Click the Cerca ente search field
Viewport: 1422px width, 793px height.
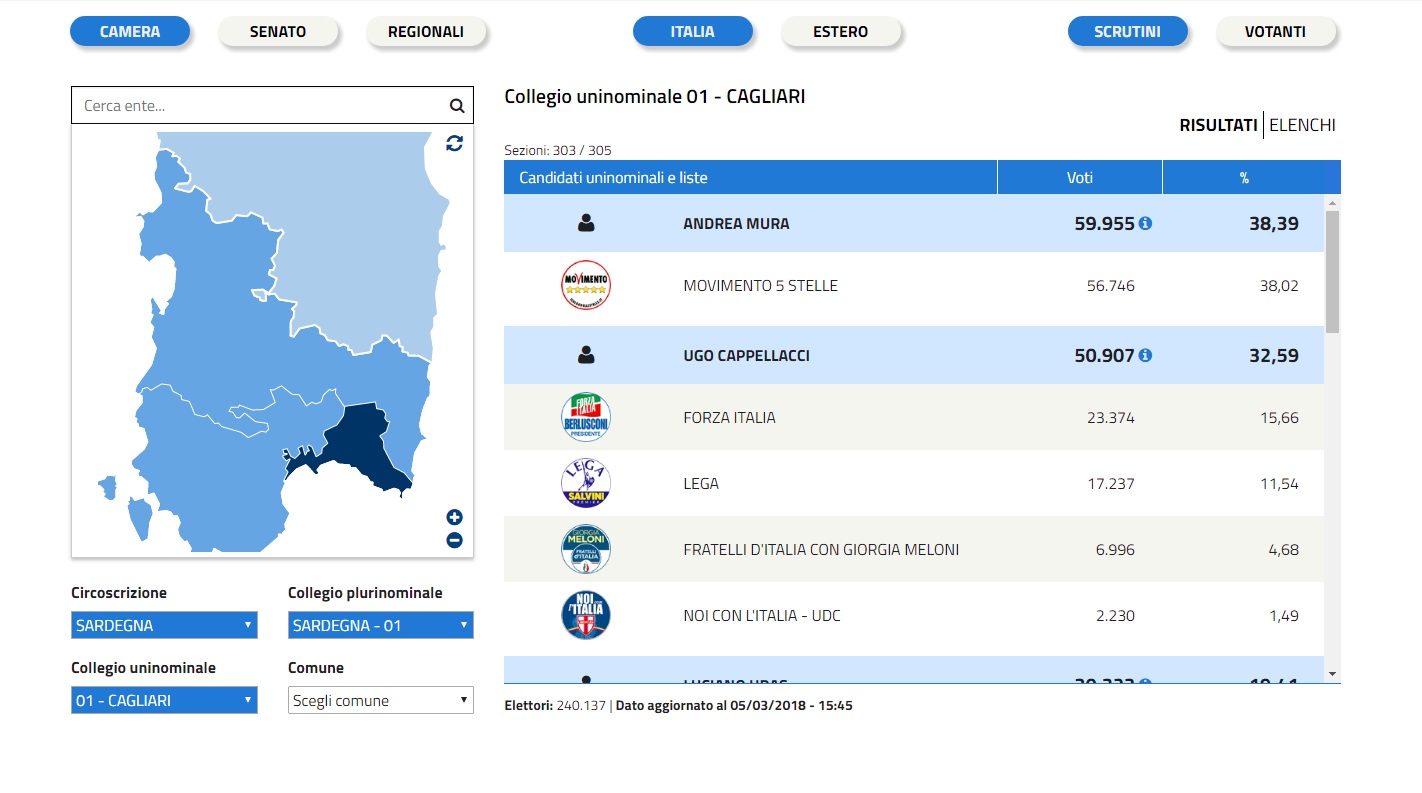coord(260,105)
